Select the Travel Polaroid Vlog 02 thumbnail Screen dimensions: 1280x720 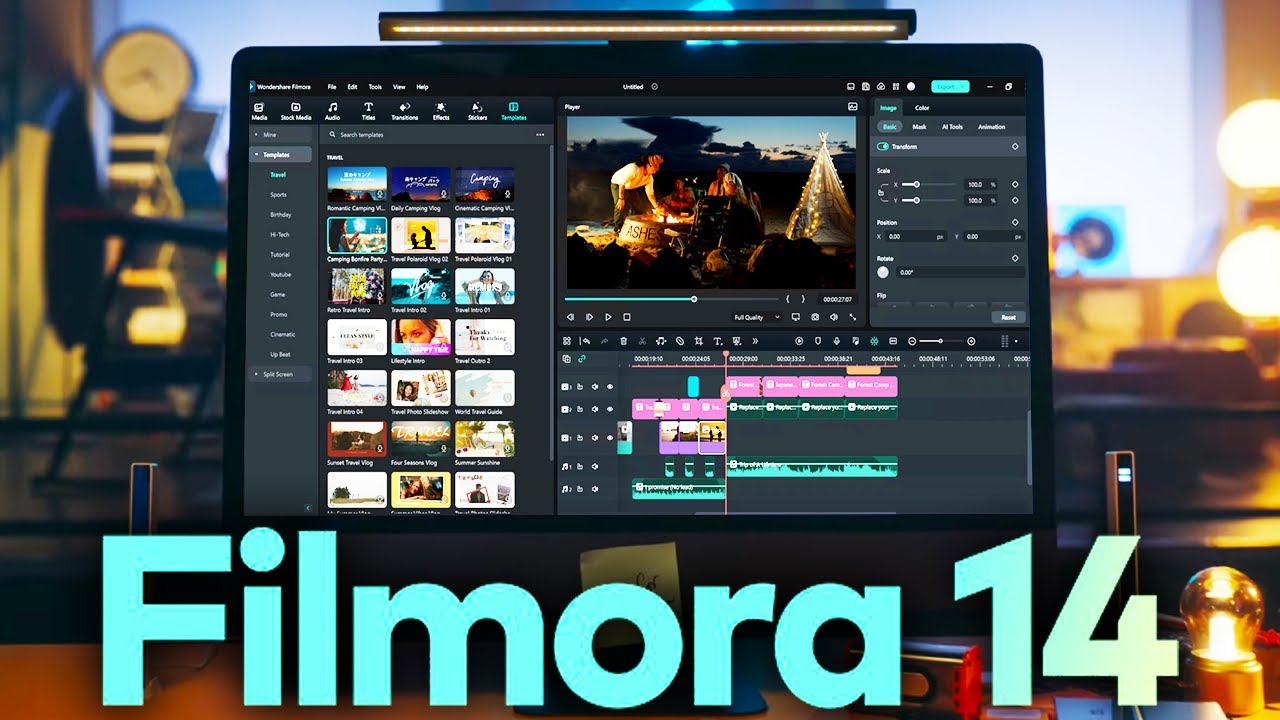[421, 235]
